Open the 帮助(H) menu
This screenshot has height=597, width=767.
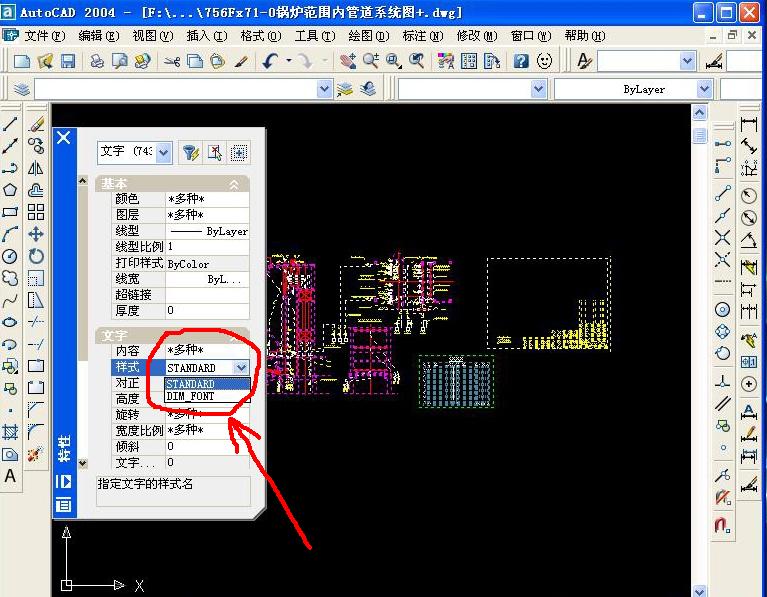(x=585, y=36)
